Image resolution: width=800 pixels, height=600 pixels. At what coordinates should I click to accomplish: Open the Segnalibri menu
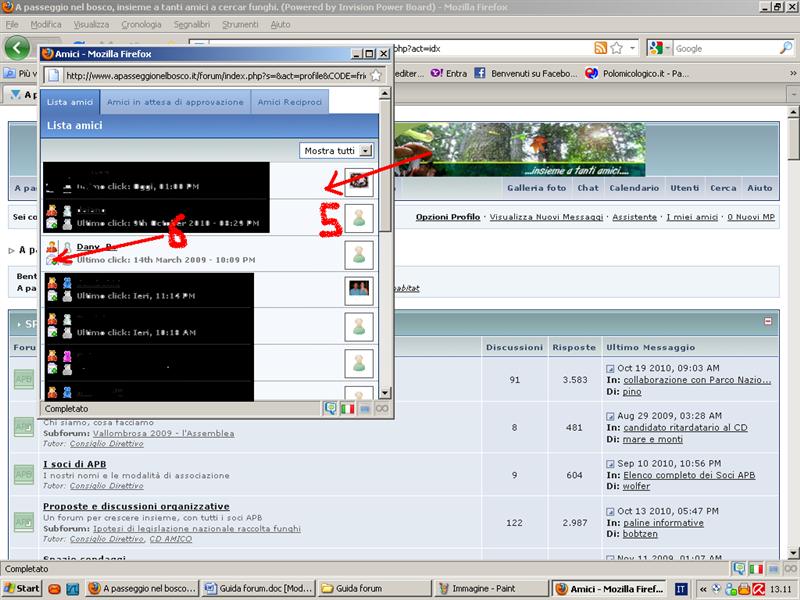click(191, 23)
